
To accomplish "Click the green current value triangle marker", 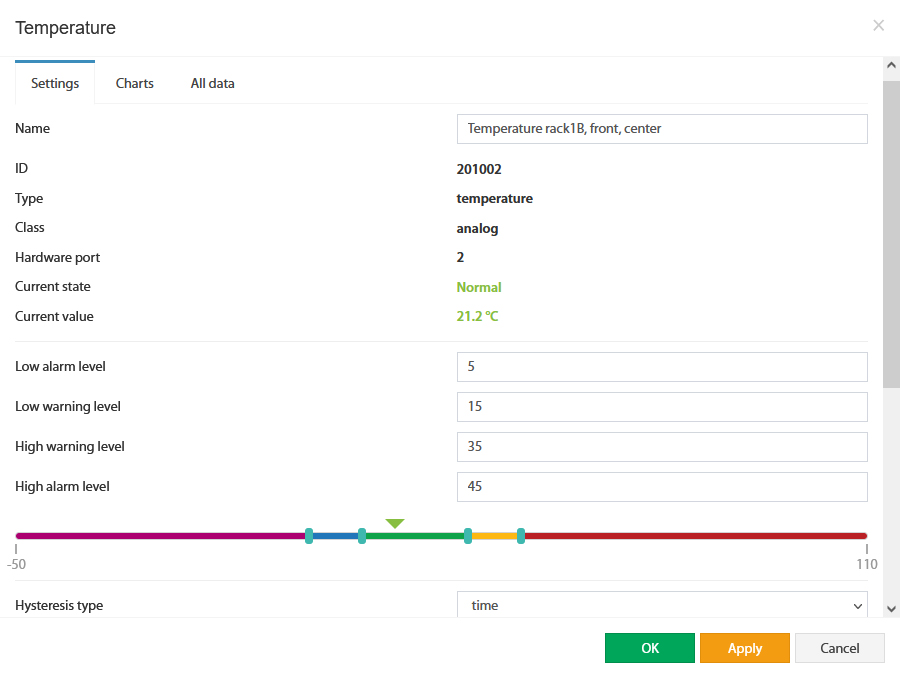I will (x=395, y=523).
